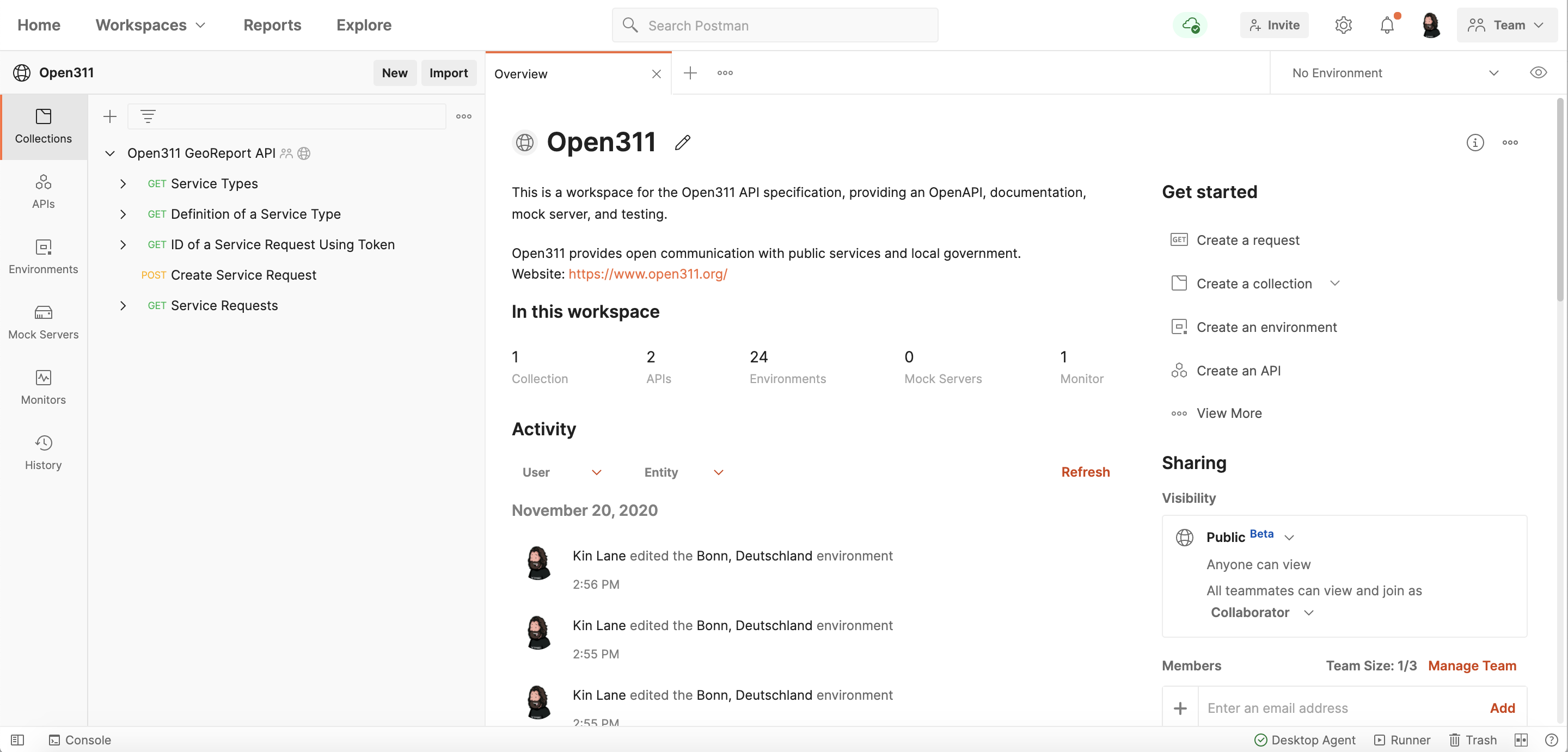Click the plus icon beside the email field

tap(1180, 708)
